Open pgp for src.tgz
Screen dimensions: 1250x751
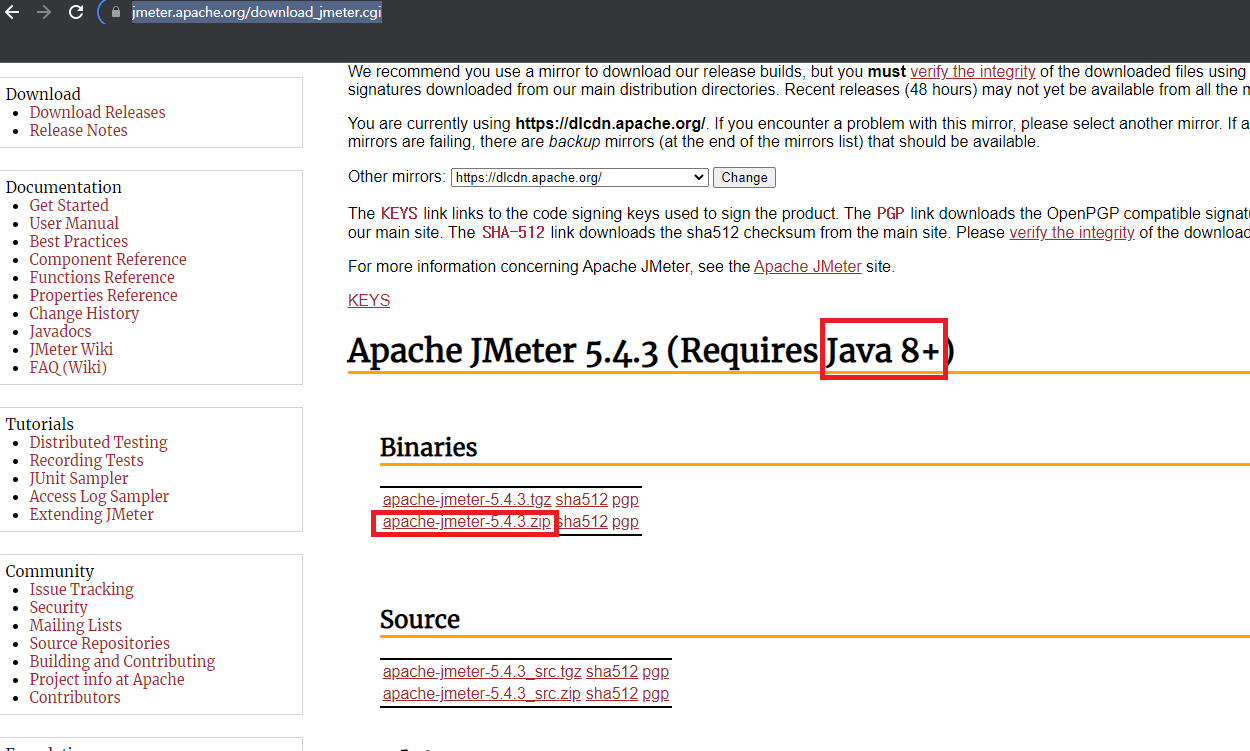click(656, 671)
